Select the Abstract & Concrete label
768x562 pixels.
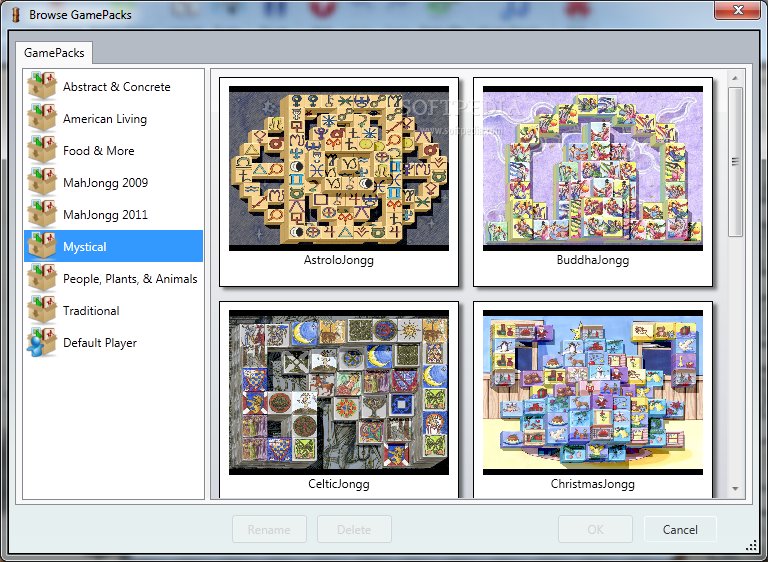tap(117, 87)
